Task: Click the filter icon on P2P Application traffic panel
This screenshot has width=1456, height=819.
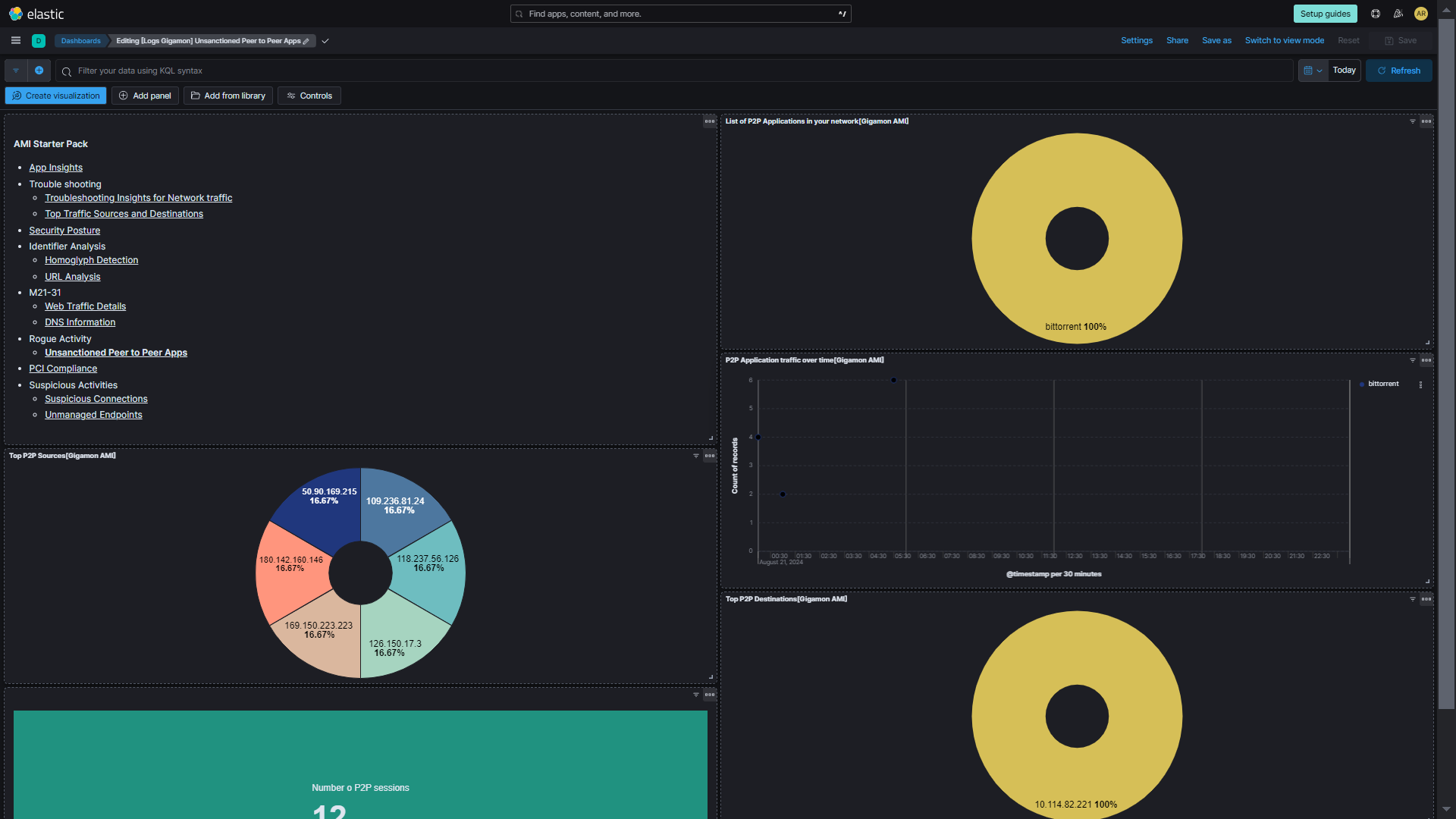Action: tap(1414, 361)
